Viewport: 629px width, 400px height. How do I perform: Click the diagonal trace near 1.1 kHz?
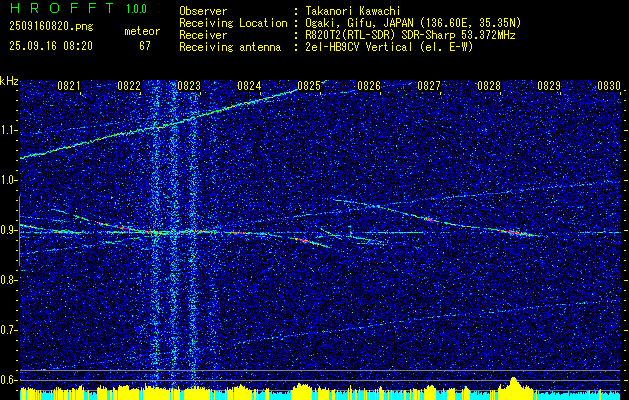[158, 125]
